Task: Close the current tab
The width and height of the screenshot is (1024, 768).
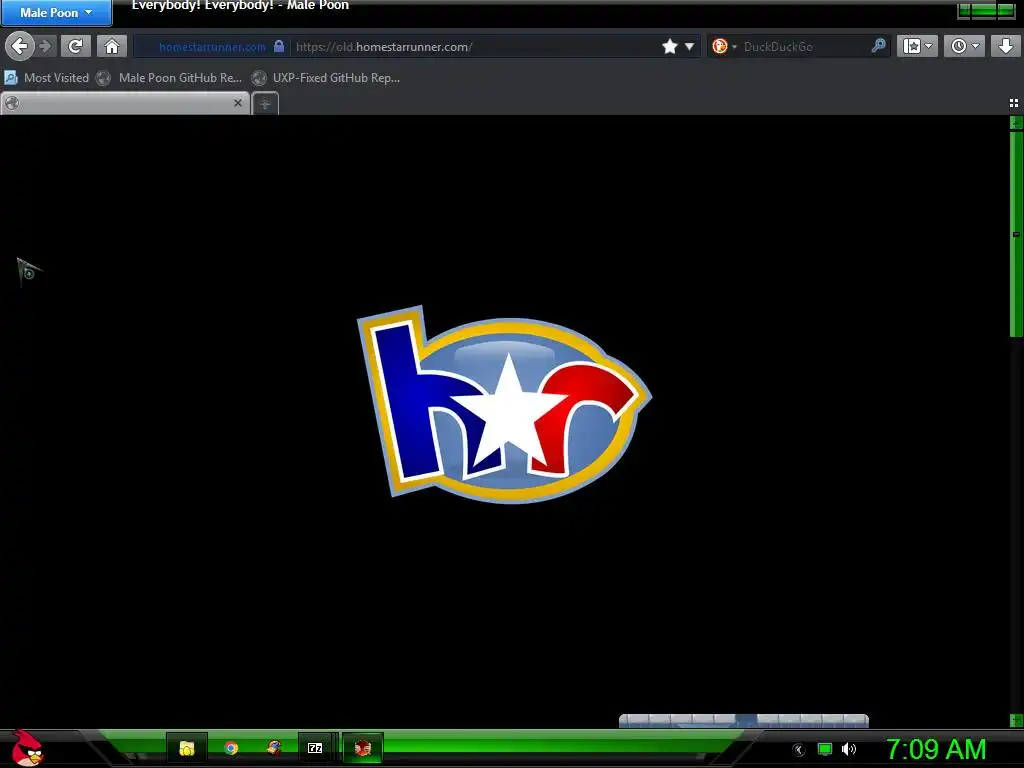Action: 238,103
